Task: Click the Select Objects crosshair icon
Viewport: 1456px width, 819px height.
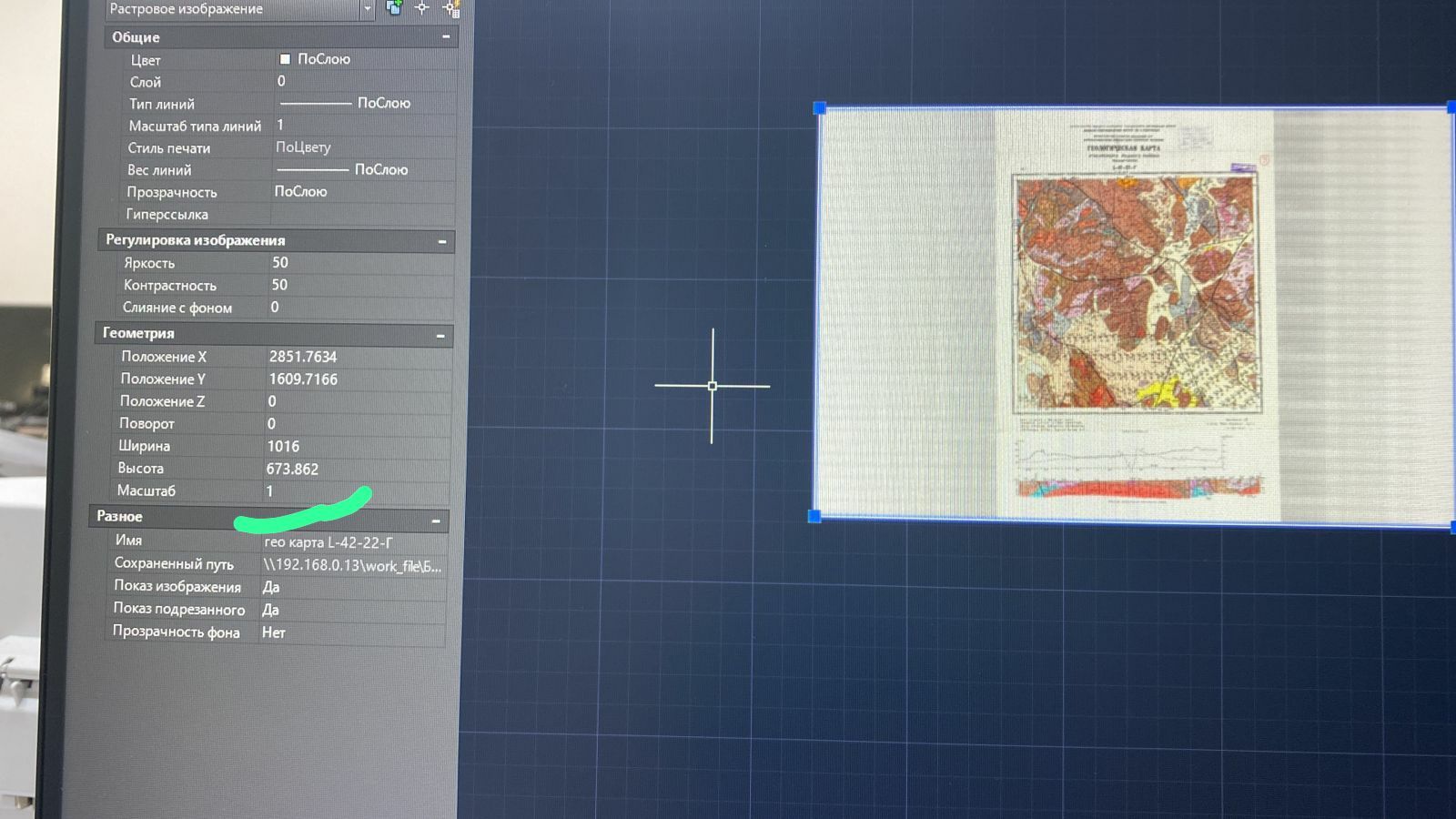Action: click(x=422, y=8)
